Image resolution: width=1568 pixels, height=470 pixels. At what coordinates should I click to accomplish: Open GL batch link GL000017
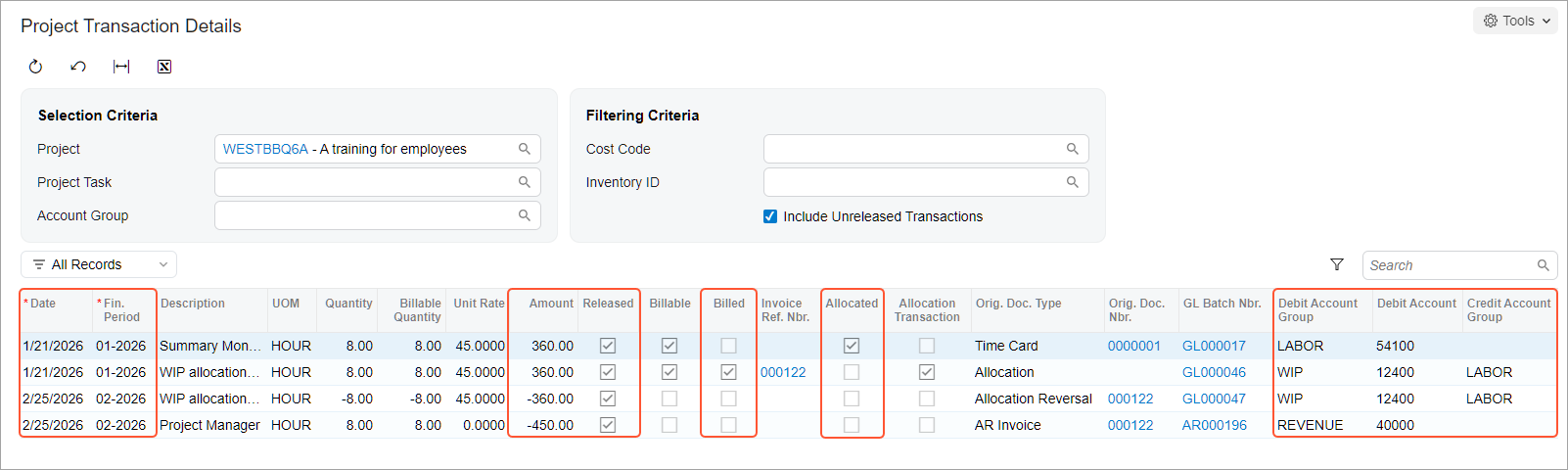(x=1214, y=346)
